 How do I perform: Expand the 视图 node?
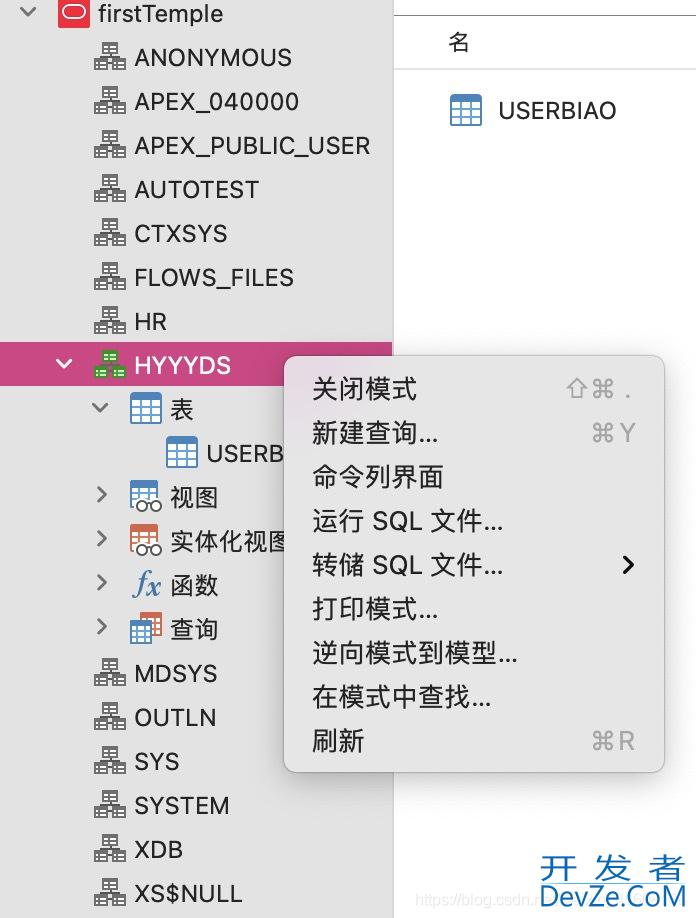tap(102, 495)
